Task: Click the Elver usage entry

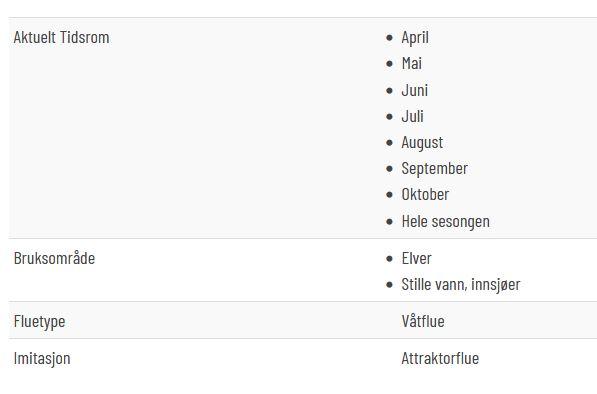Action: tap(416, 258)
